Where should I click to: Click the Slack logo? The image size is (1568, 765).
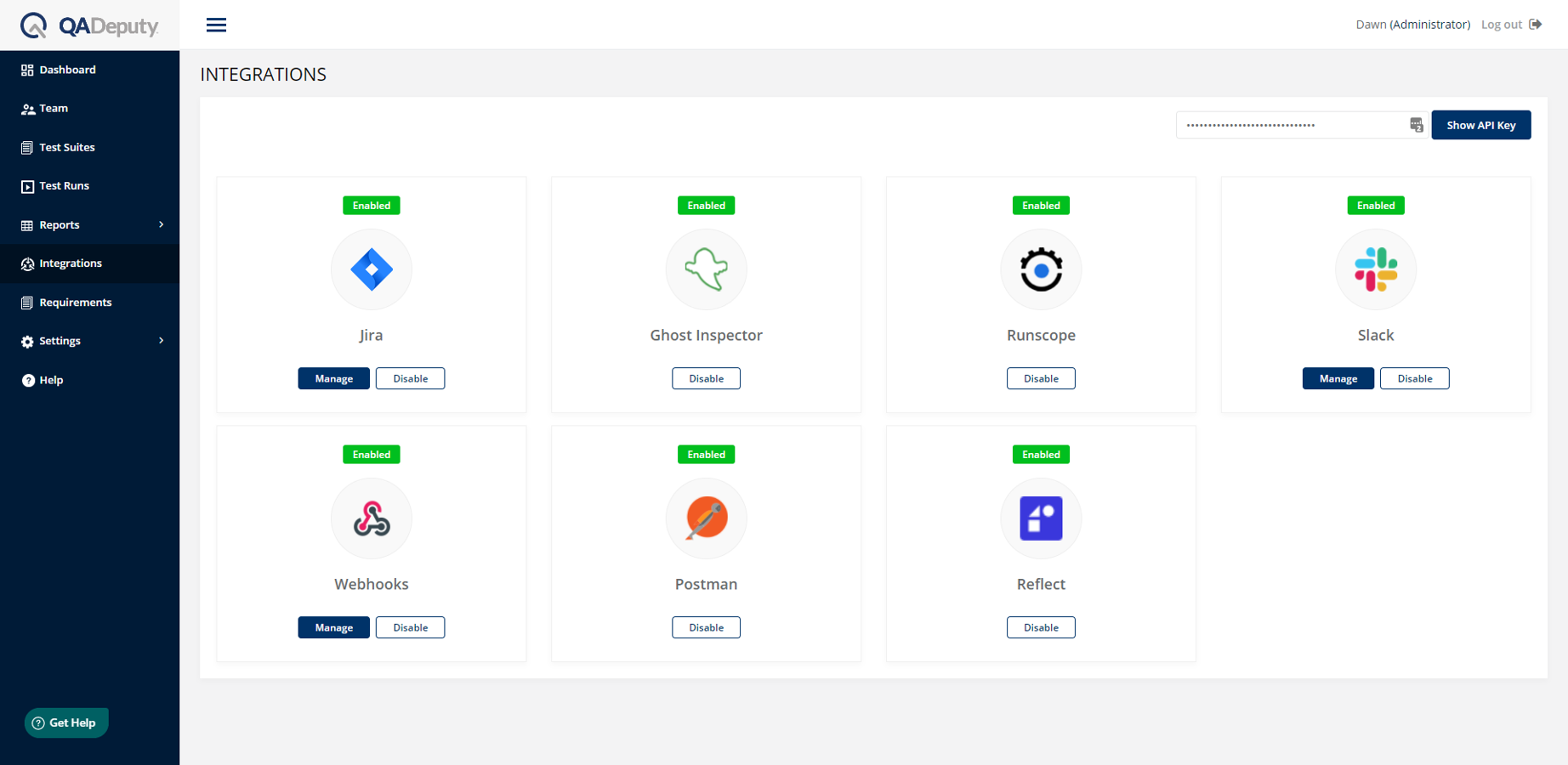(x=1376, y=269)
